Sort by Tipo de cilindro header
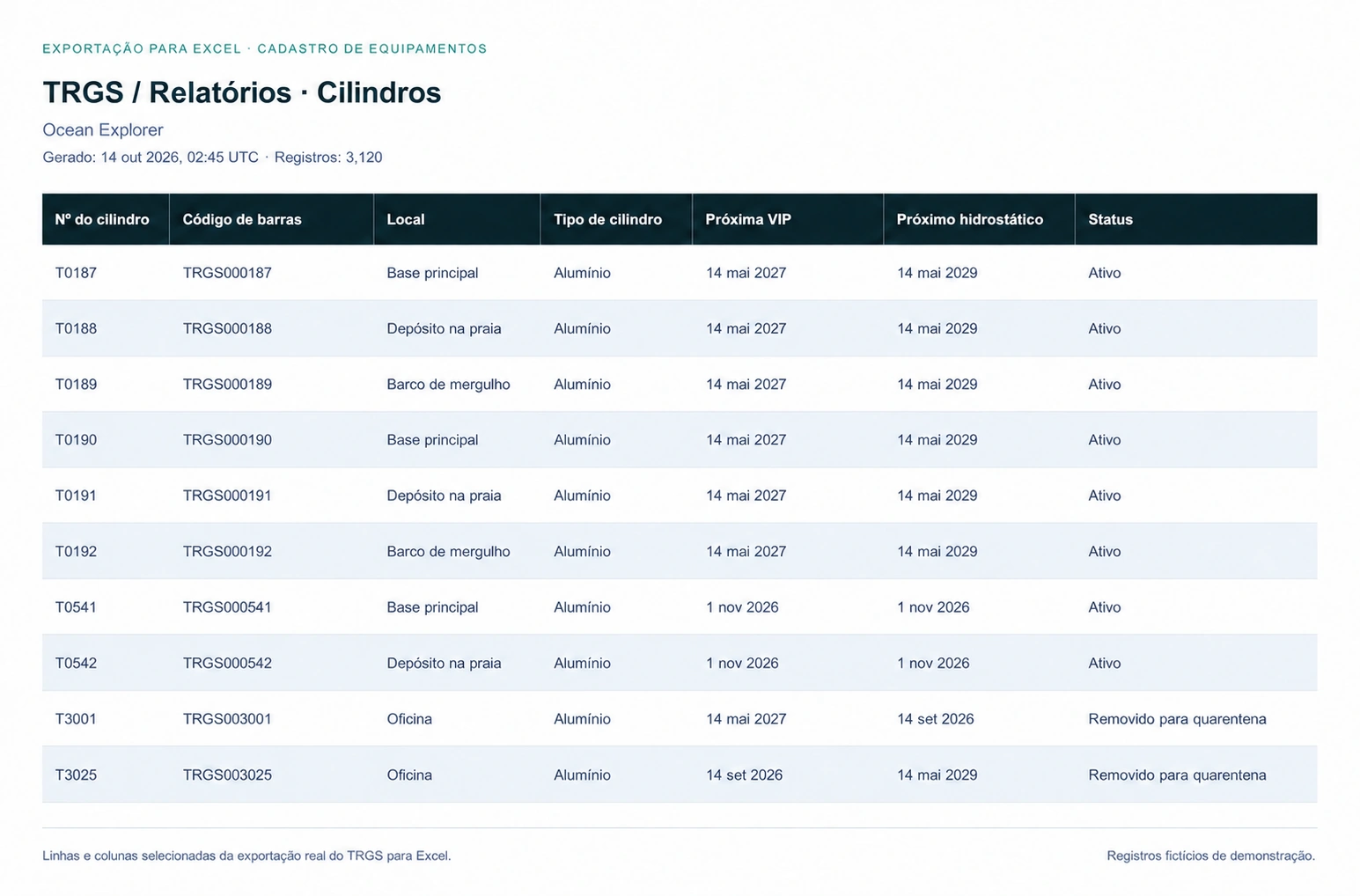This screenshot has width=1360, height=896. click(x=616, y=219)
